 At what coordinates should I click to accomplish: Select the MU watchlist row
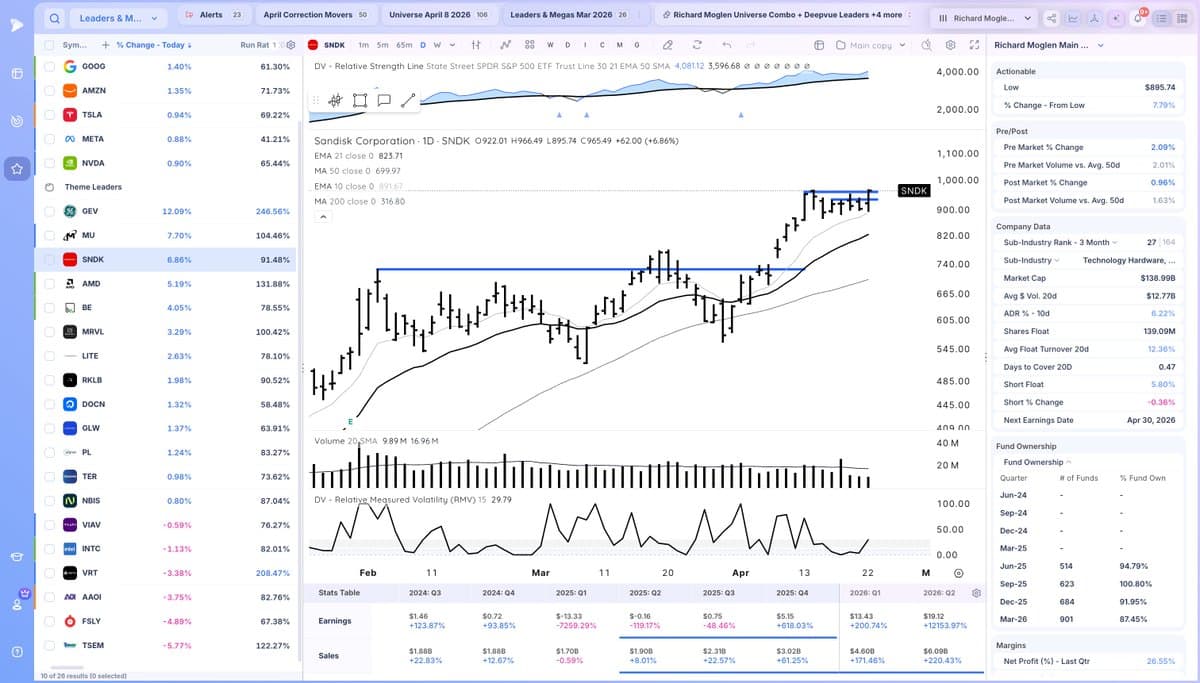coord(166,235)
